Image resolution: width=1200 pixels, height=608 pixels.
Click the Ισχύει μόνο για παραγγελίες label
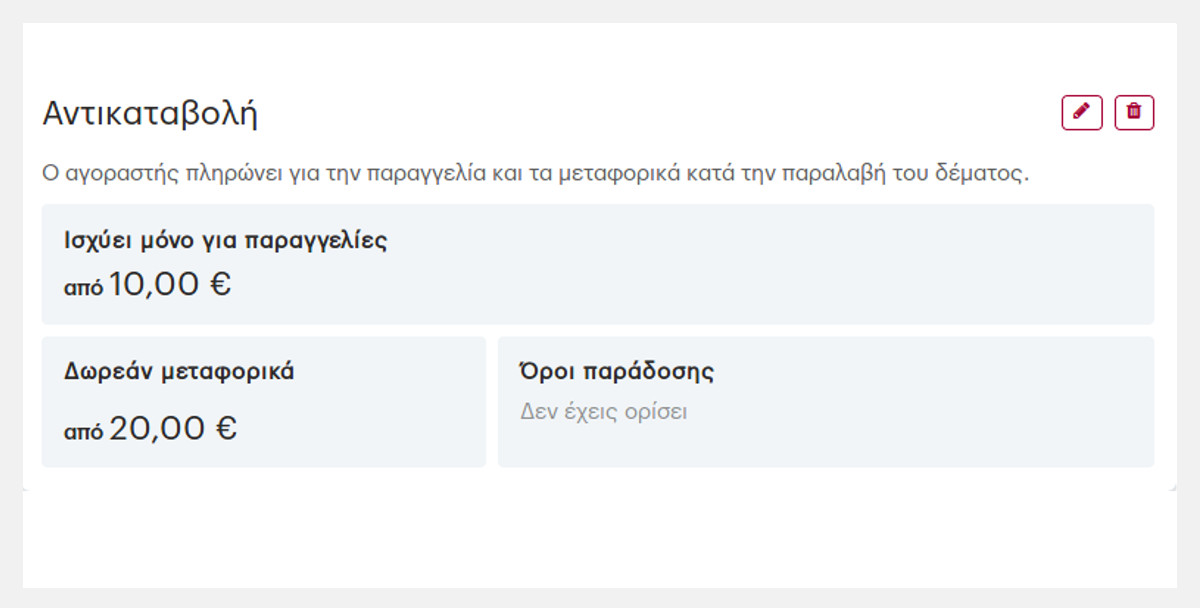click(225, 241)
